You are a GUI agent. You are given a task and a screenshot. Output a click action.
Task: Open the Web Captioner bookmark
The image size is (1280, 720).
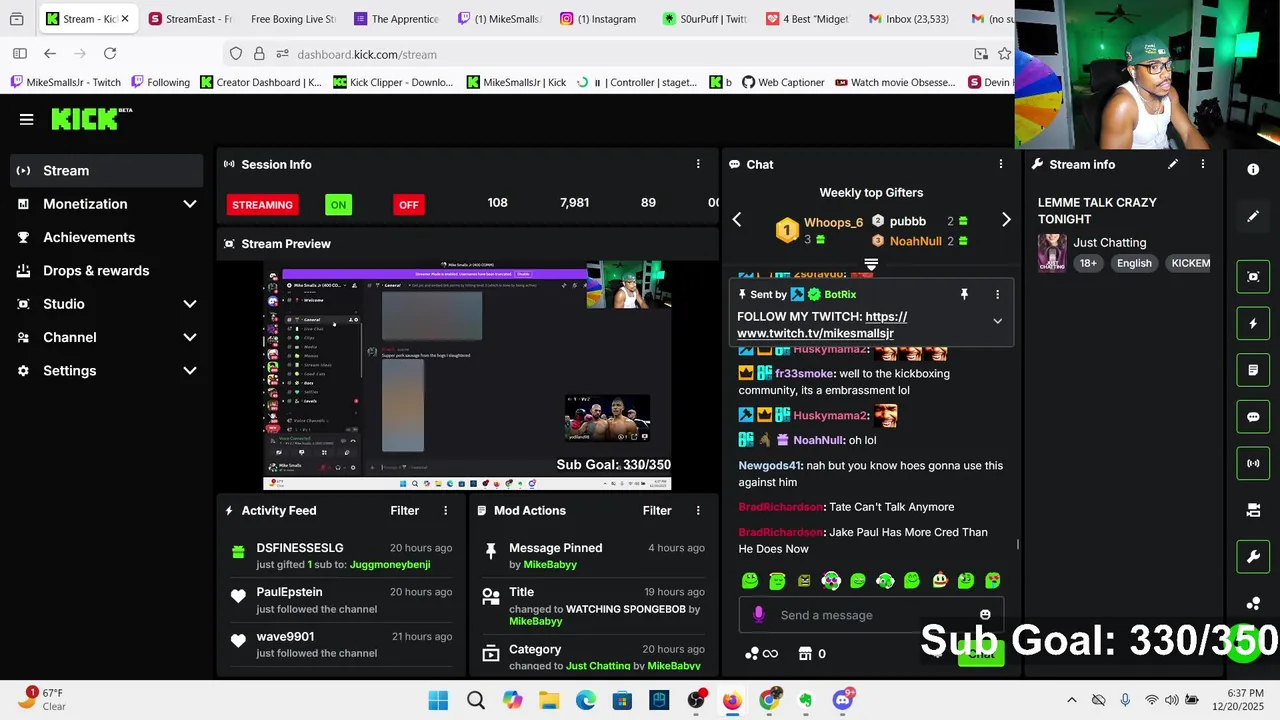[x=783, y=82]
